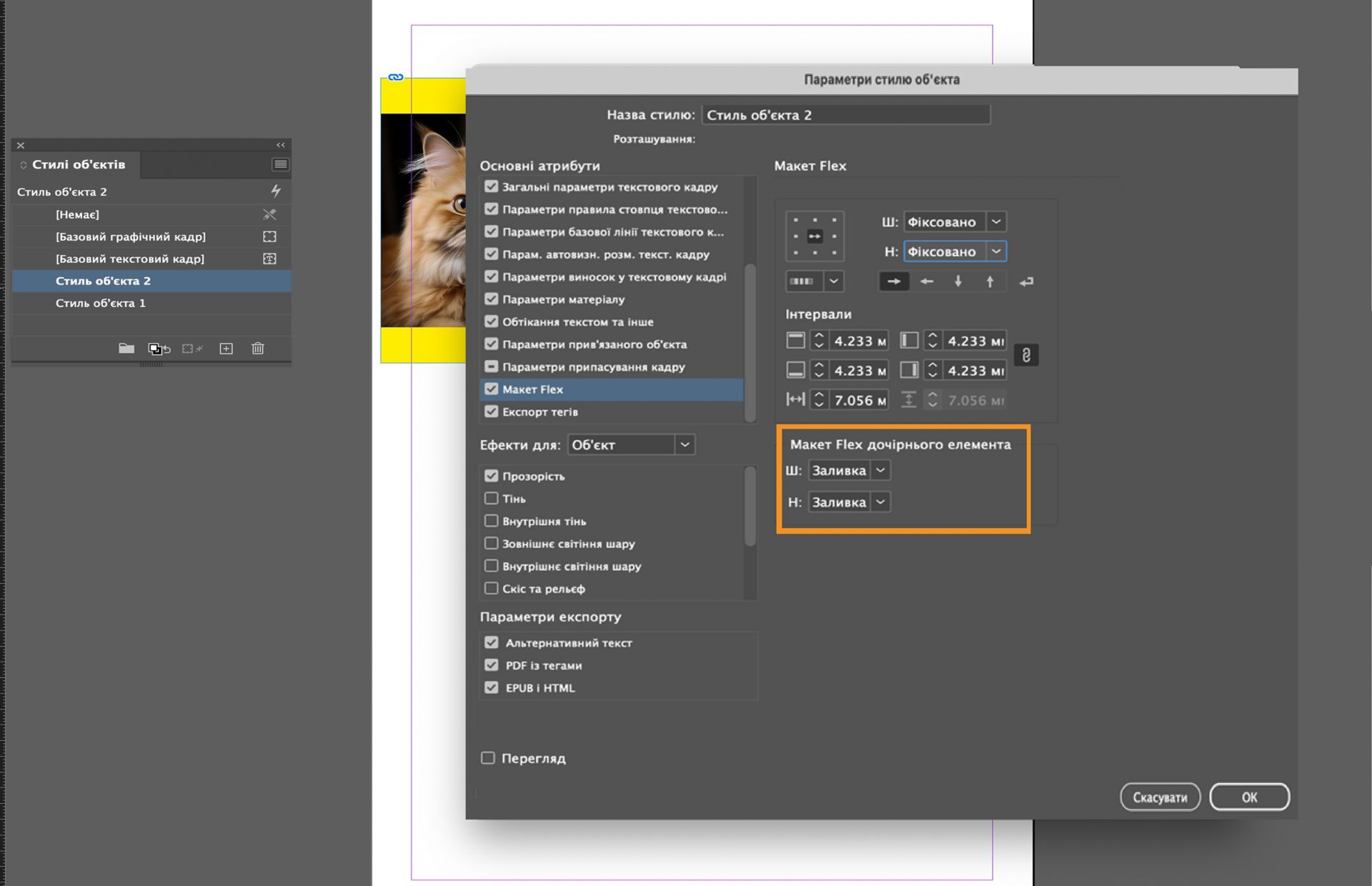Viewport: 1372px width, 886px height.
Task: Open Object Styles panel menu icon
Action: tap(280, 164)
